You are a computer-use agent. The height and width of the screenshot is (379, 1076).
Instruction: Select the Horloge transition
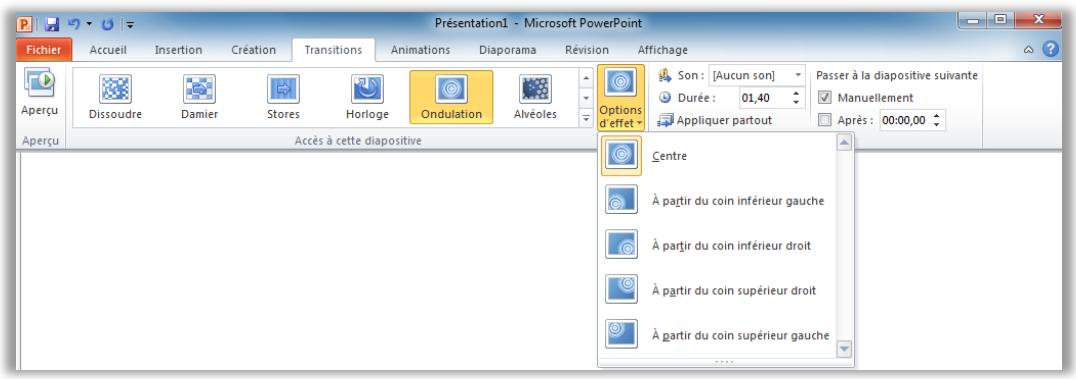(x=367, y=97)
